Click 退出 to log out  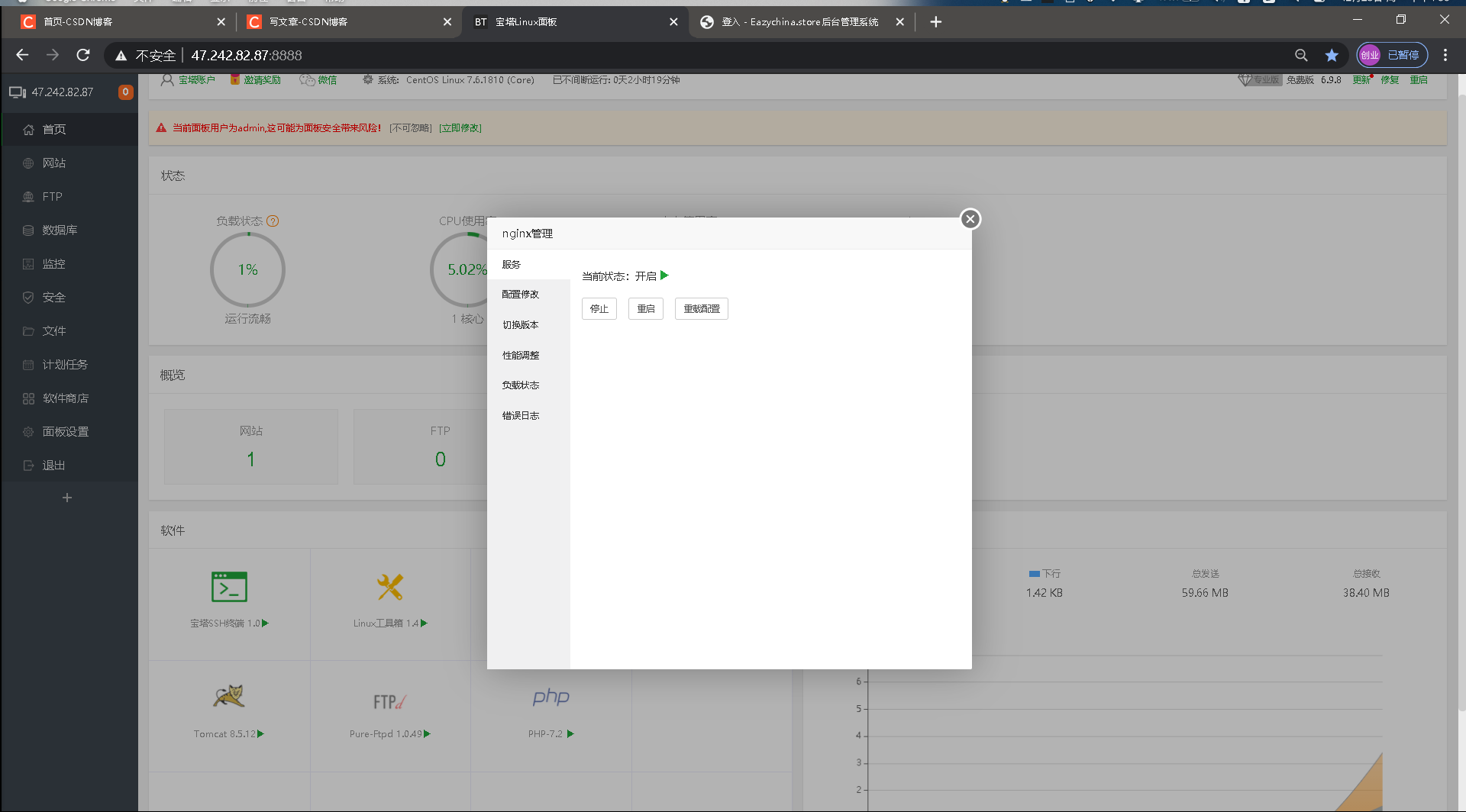click(69, 466)
